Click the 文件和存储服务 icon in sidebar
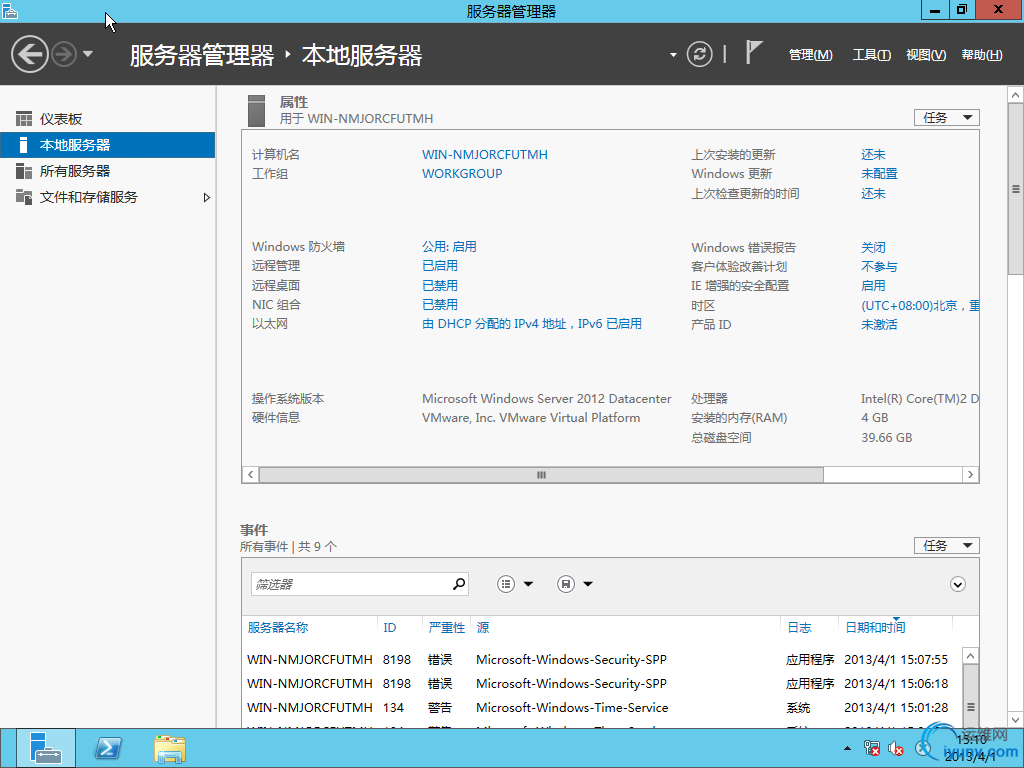The width and height of the screenshot is (1024, 768). pyautogui.click(x=24, y=197)
